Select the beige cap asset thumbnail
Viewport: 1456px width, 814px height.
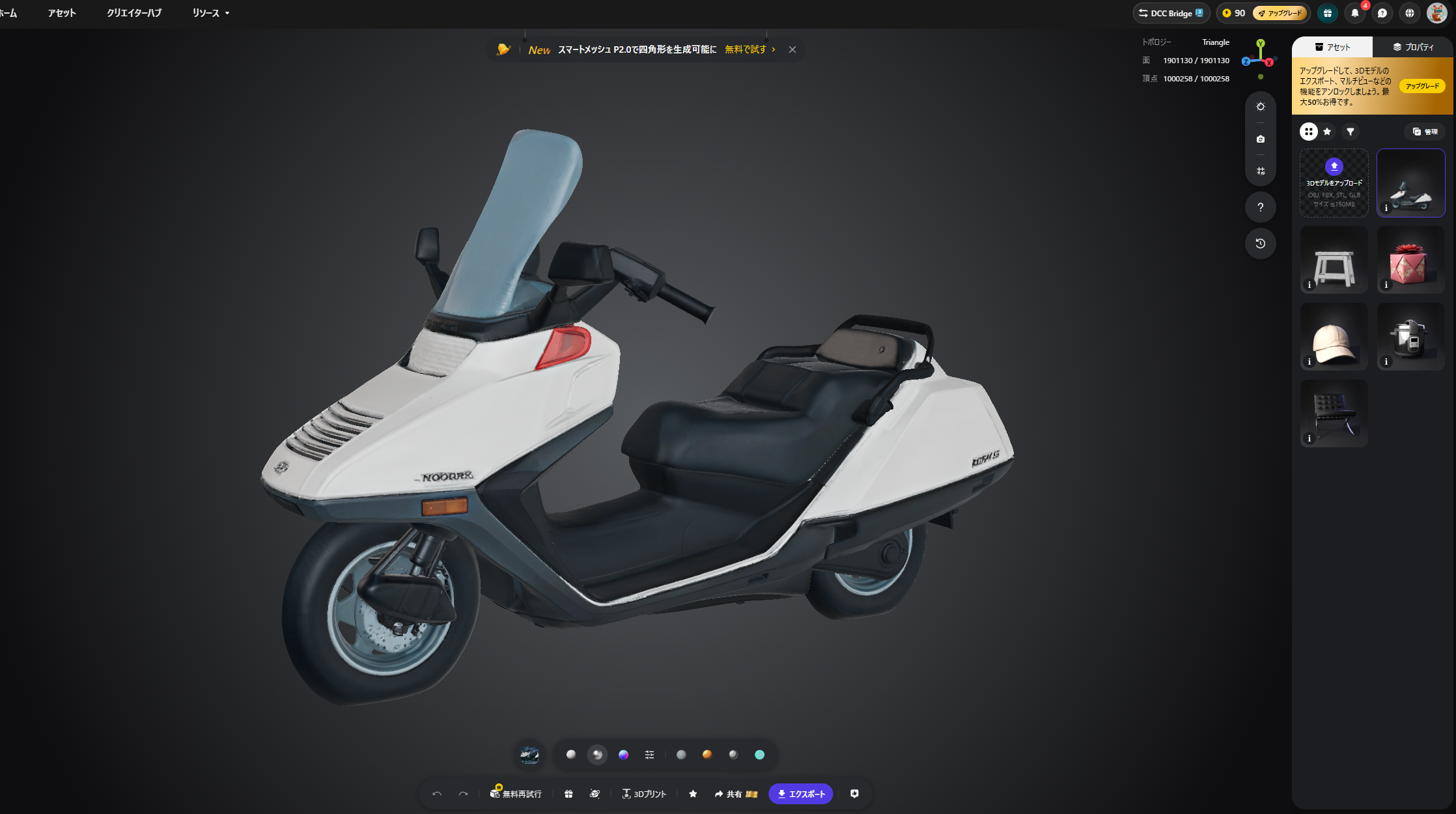click(1334, 337)
